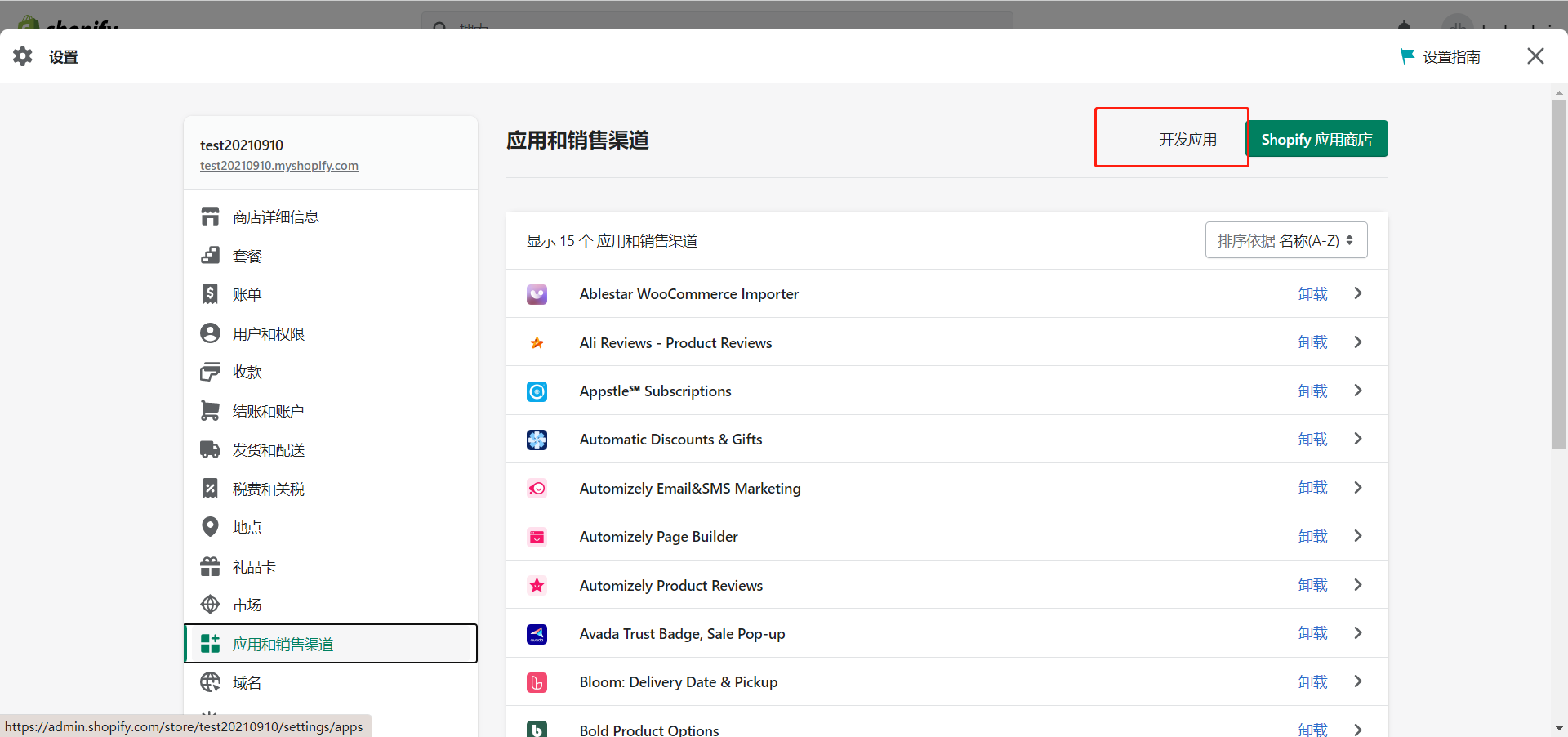Select 应用和销售渠道 menu item
1568x737 pixels.
(x=331, y=644)
